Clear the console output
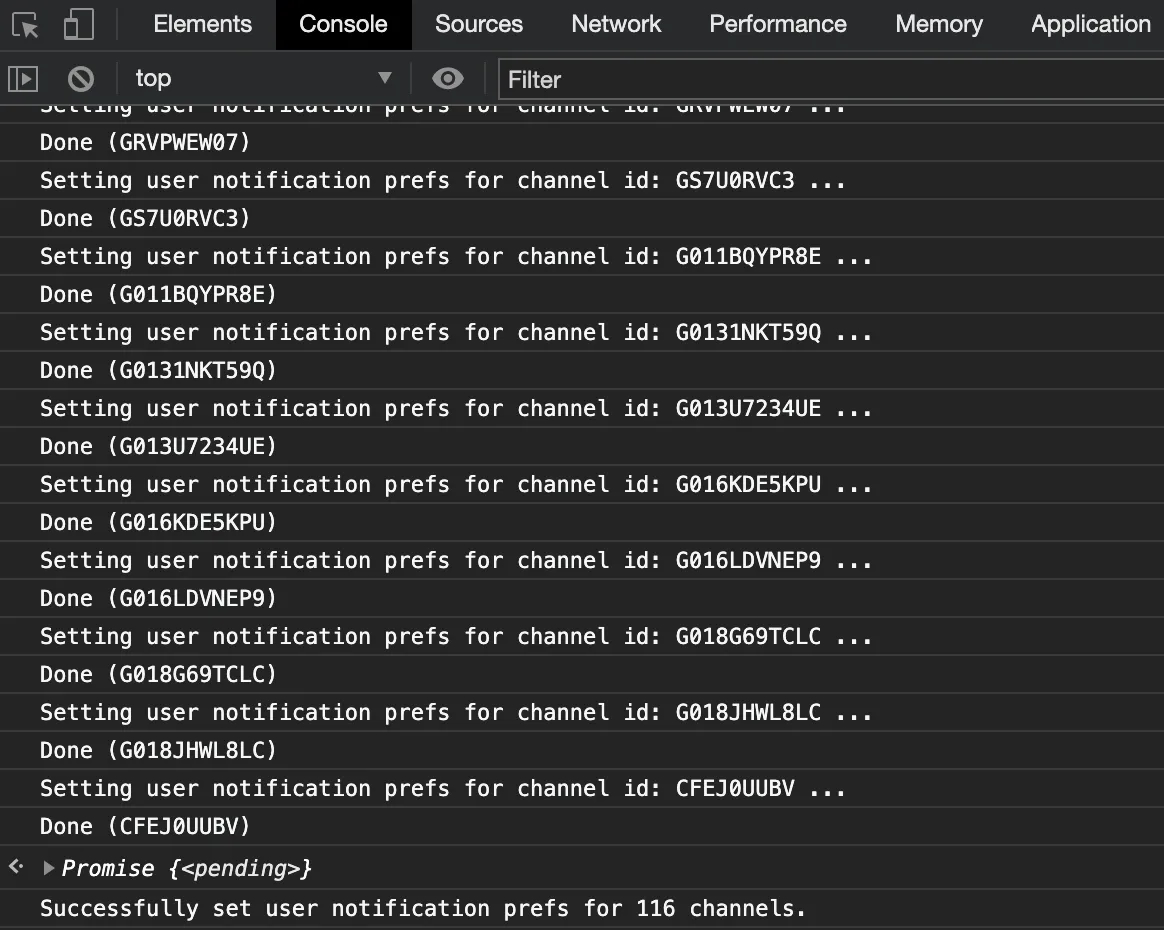Image resolution: width=1164 pixels, height=930 pixels. coord(80,78)
